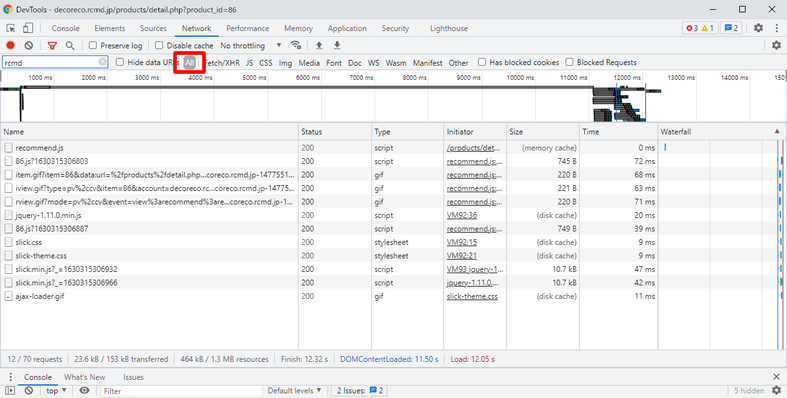
Task: Close the bottom console drawer
Action: coord(776,376)
